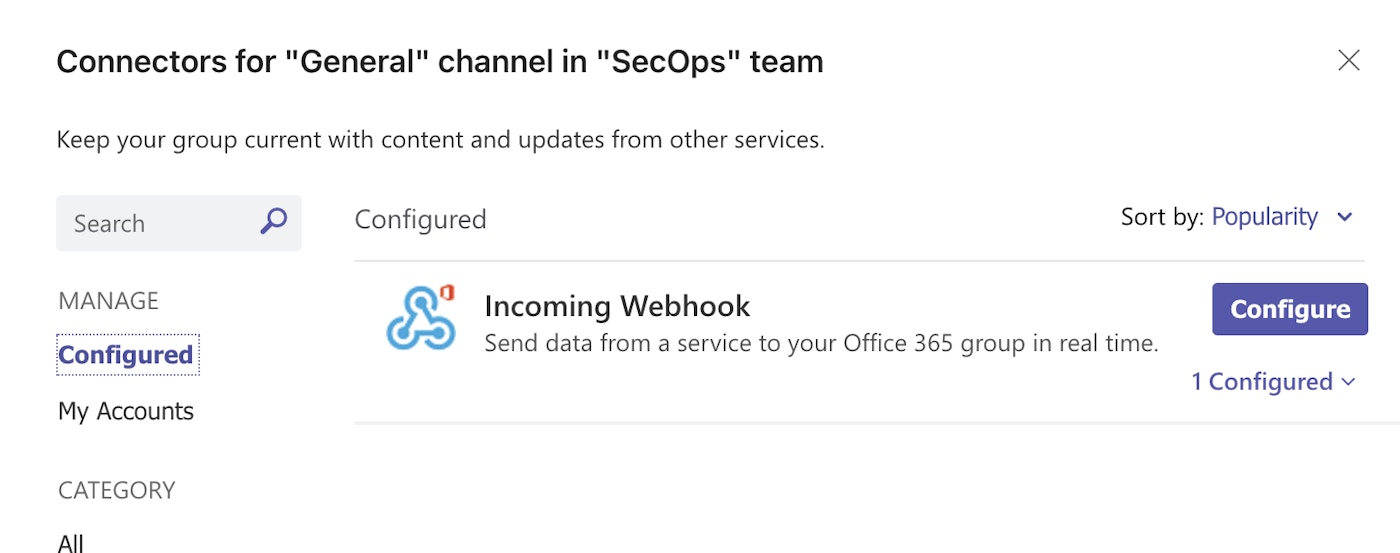Open the Sort by Popularity dropdown
The image size is (1400, 553).
tap(1265, 217)
